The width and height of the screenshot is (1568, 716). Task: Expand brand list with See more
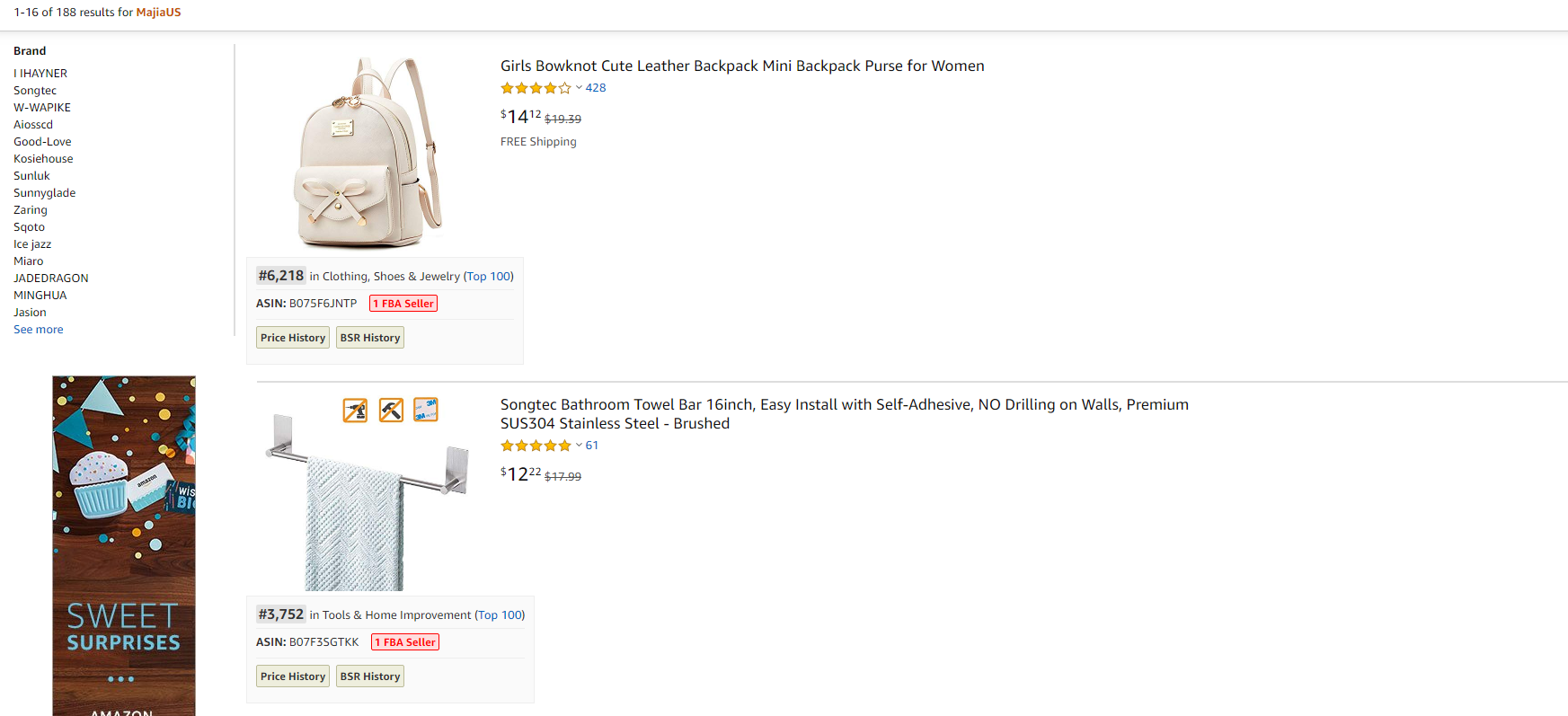click(x=39, y=330)
